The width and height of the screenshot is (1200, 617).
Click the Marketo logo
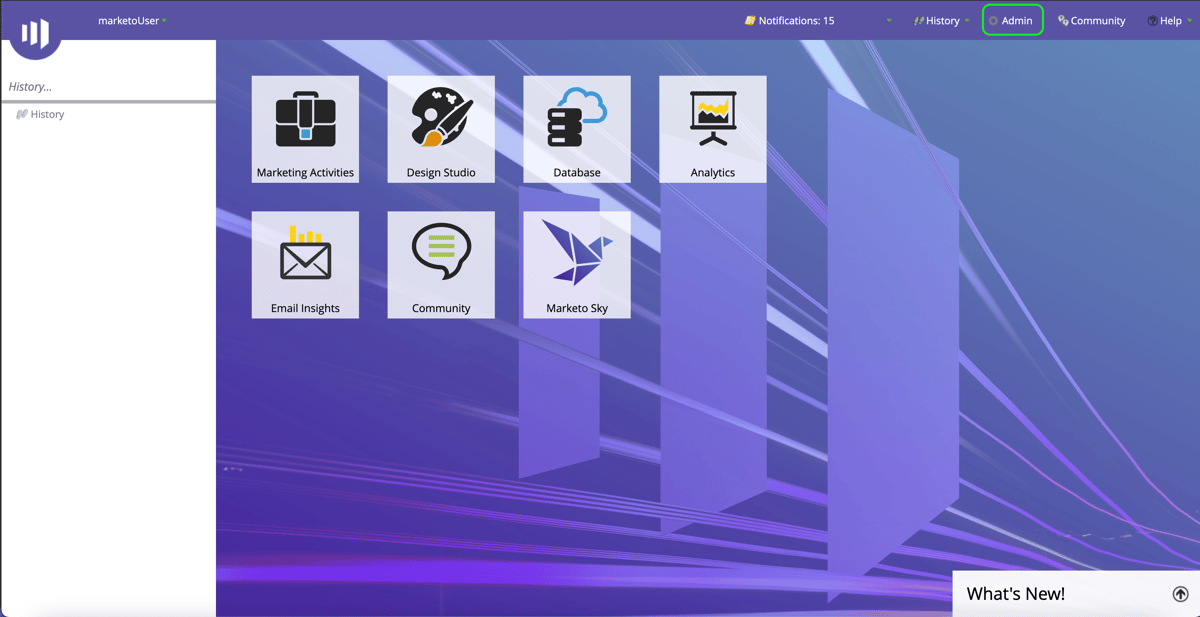click(x=35, y=33)
